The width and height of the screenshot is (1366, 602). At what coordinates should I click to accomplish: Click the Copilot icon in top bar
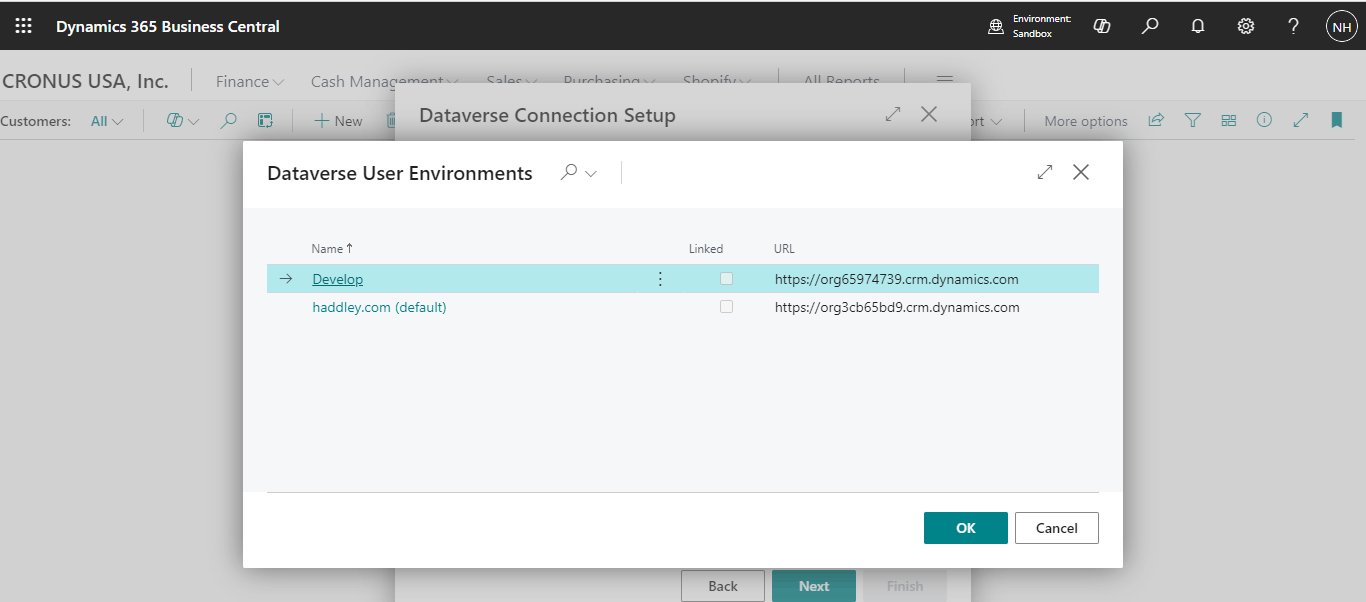tap(1102, 27)
